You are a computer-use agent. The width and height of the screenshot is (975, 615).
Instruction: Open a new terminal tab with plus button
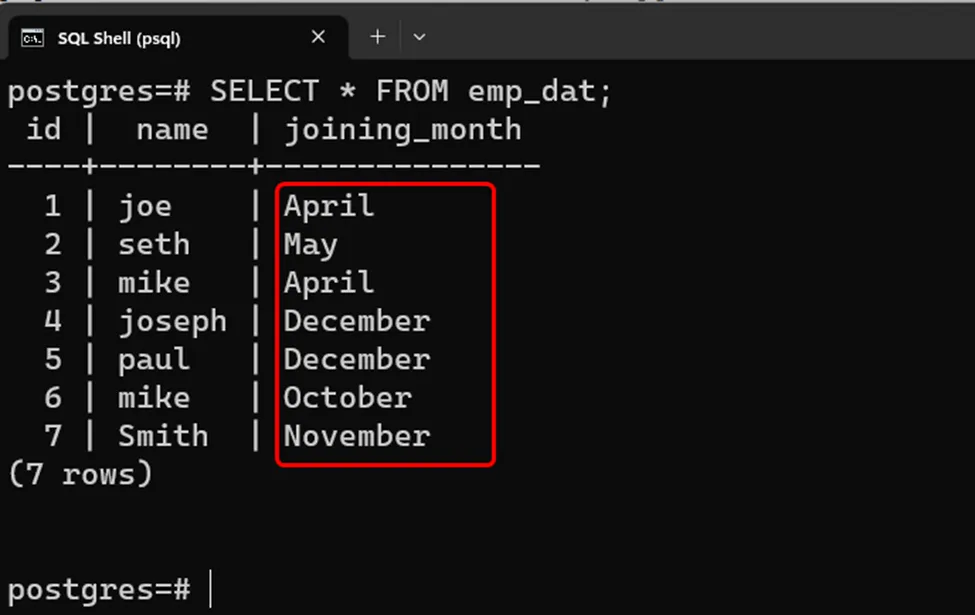click(377, 37)
